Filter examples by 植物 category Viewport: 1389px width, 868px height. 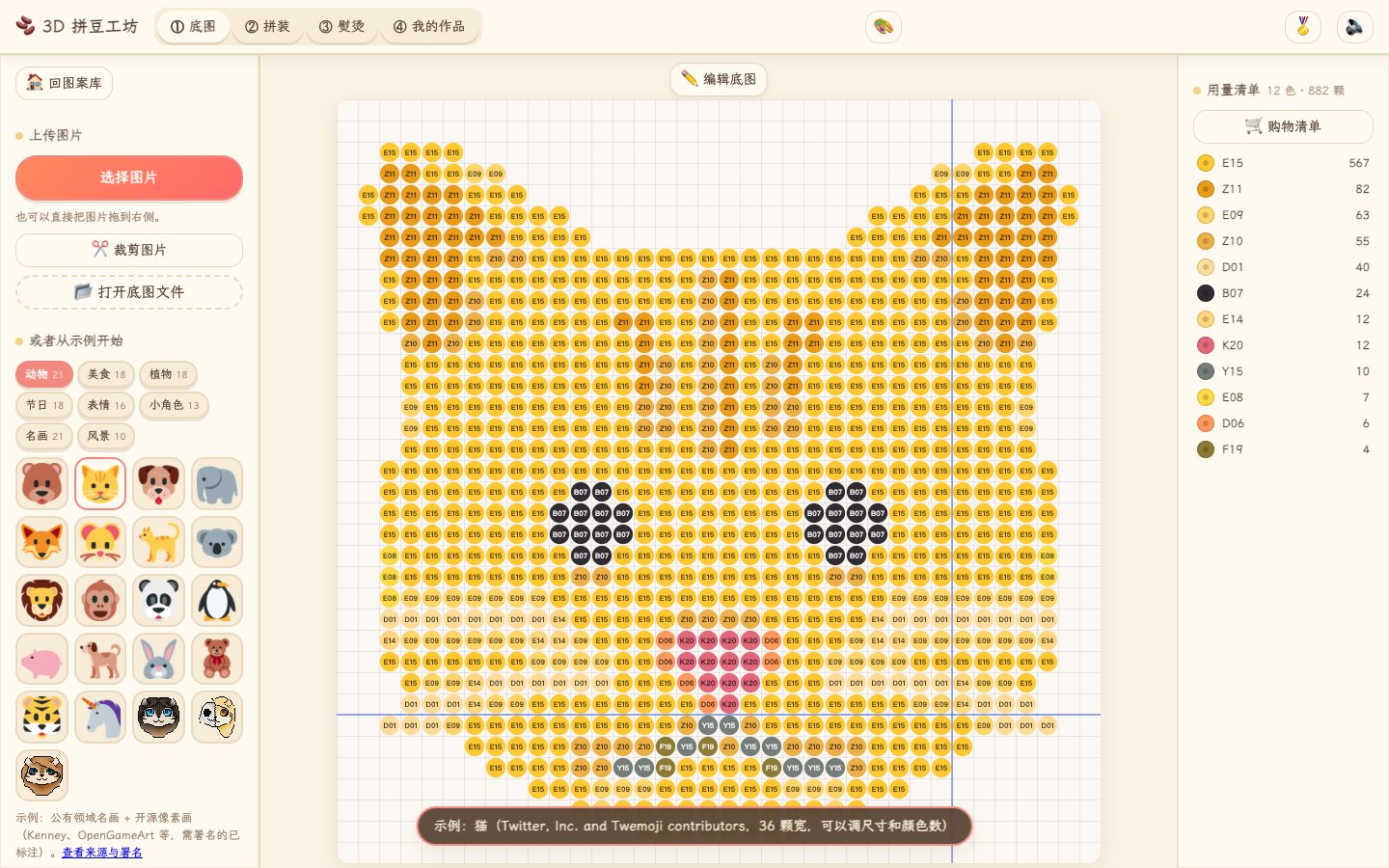[168, 374]
